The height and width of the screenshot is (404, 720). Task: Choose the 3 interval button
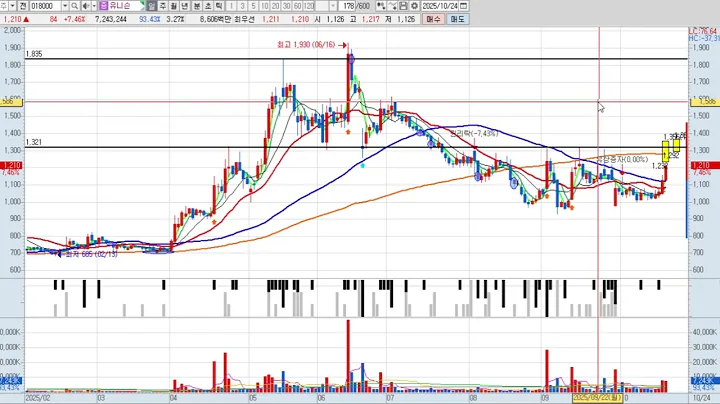click(x=242, y=6)
